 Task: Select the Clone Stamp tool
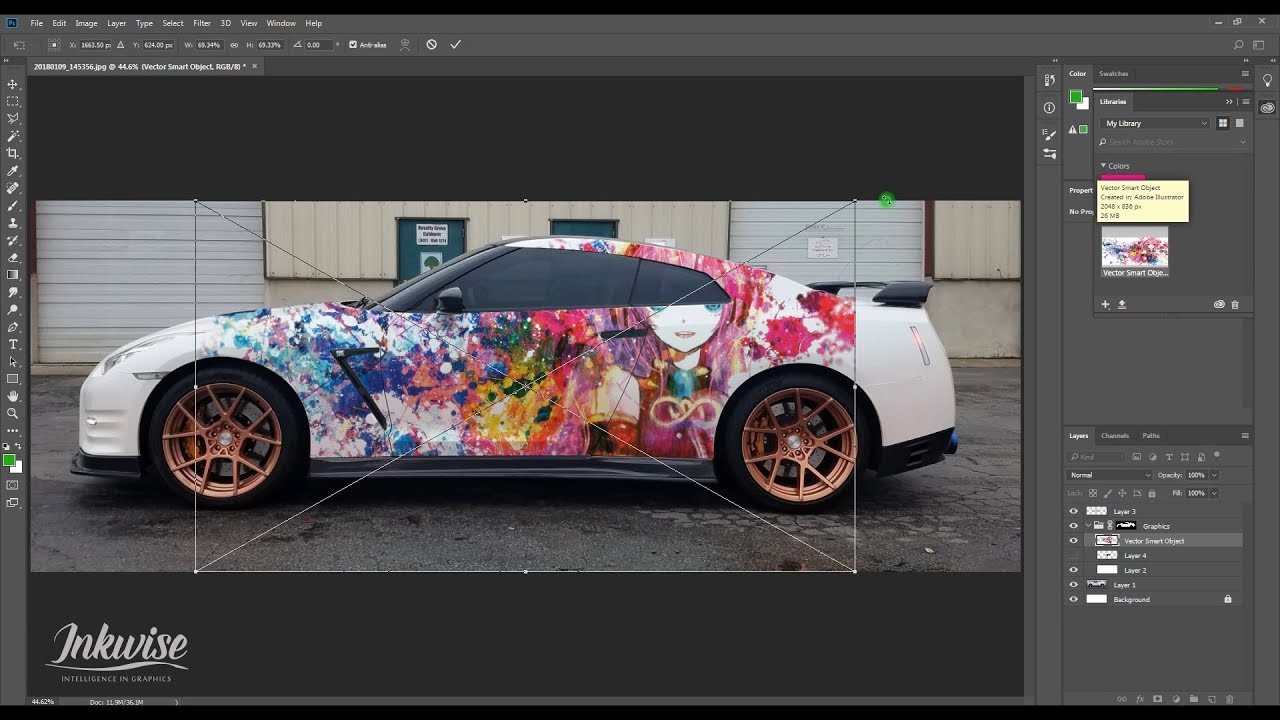(13, 223)
